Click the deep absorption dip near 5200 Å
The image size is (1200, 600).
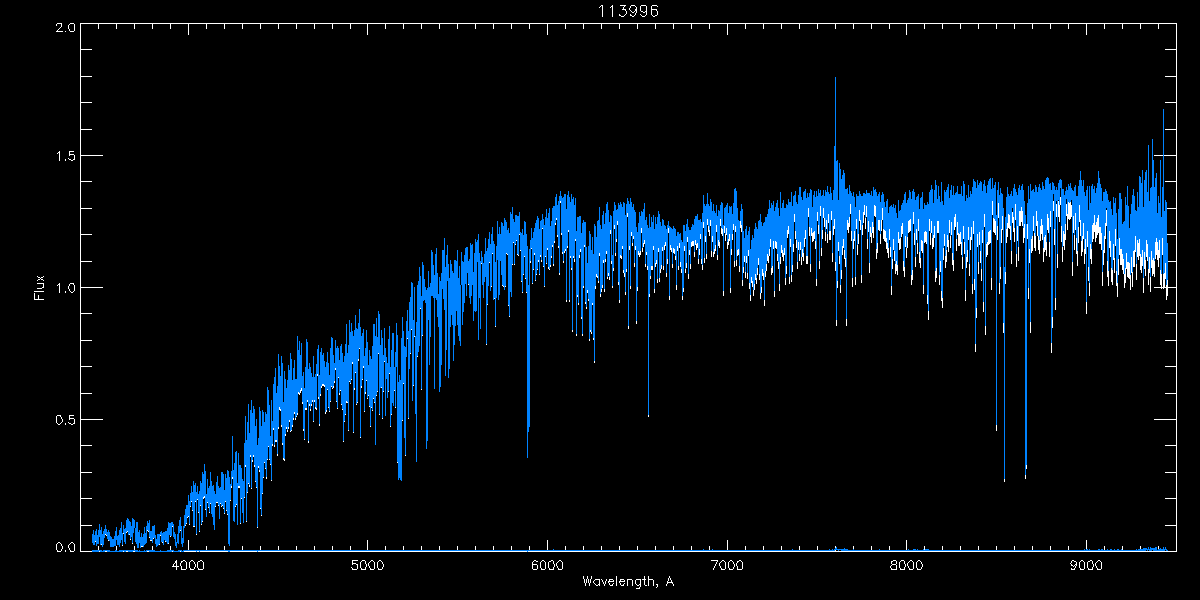pyautogui.click(x=400, y=478)
